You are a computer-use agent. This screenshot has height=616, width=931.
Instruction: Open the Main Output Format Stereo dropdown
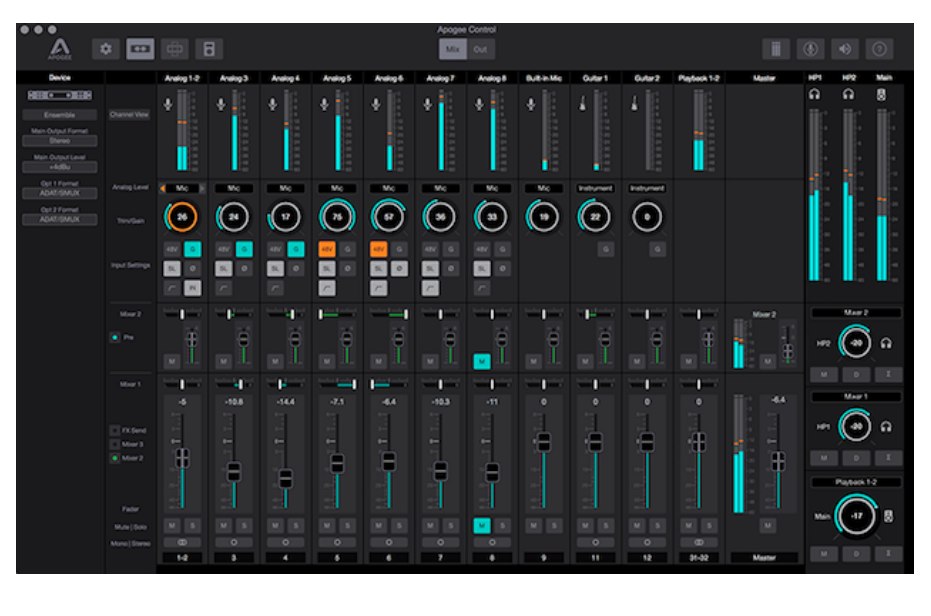[x=61, y=141]
